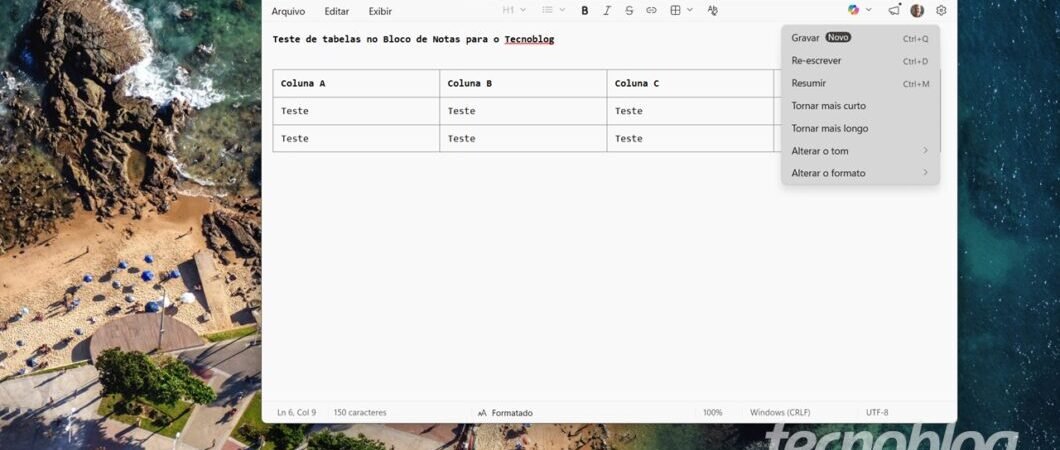Toggle bold formatting with the B icon
The width and height of the screenshot is (1060, 450).
tap(585, 11)
